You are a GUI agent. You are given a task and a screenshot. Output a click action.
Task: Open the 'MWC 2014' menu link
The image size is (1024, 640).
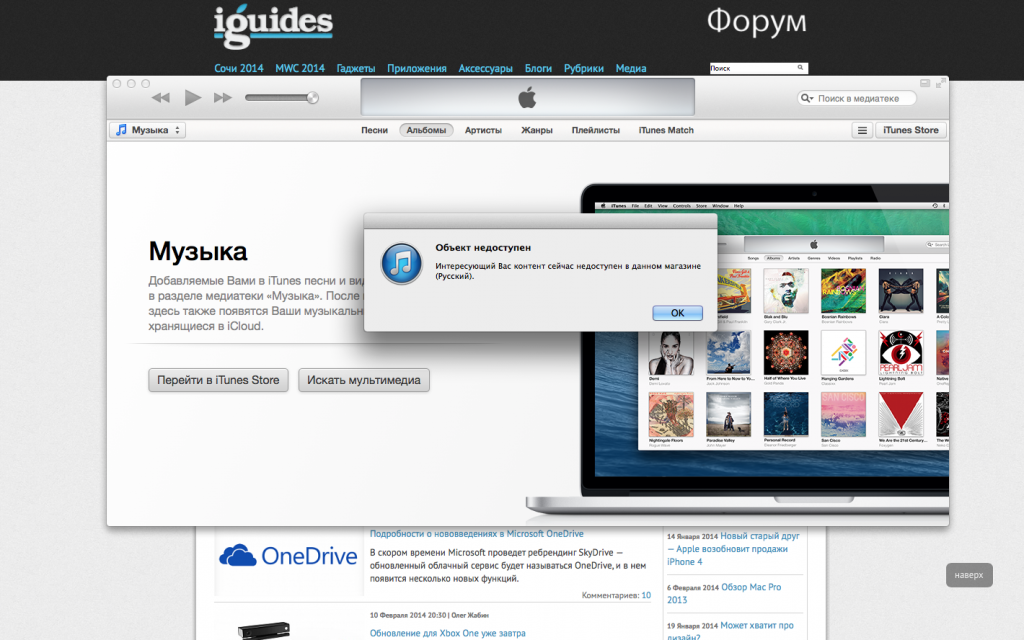[300, 68]
